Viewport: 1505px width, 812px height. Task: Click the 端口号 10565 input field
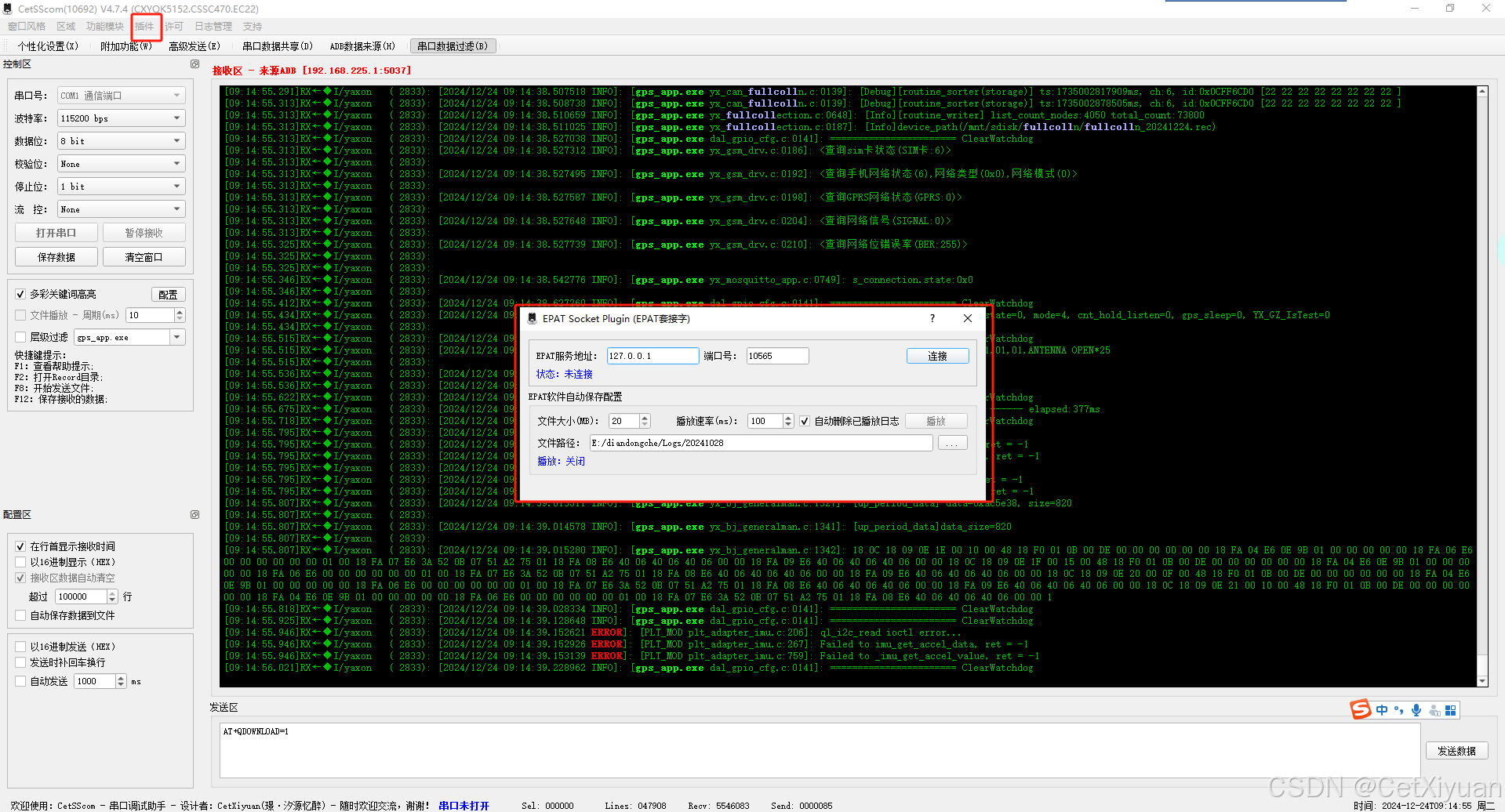tap(777, 356)
